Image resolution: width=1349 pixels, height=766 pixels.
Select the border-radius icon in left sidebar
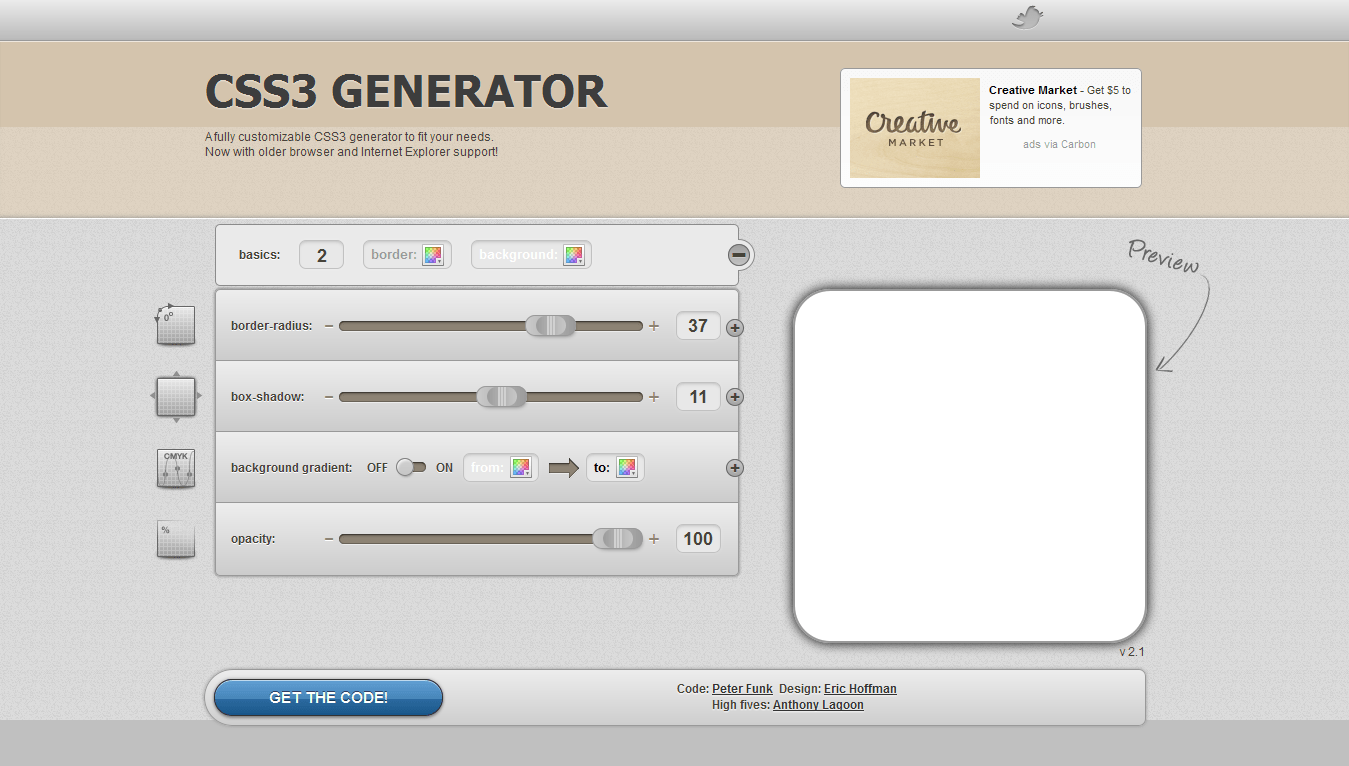point(175,325)
